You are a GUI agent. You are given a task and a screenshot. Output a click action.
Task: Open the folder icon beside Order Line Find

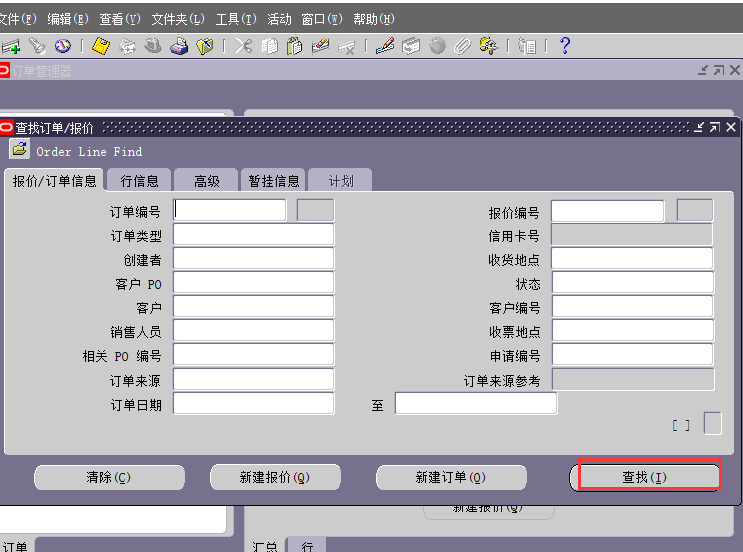pyautogui.click(x=19, y=150)
